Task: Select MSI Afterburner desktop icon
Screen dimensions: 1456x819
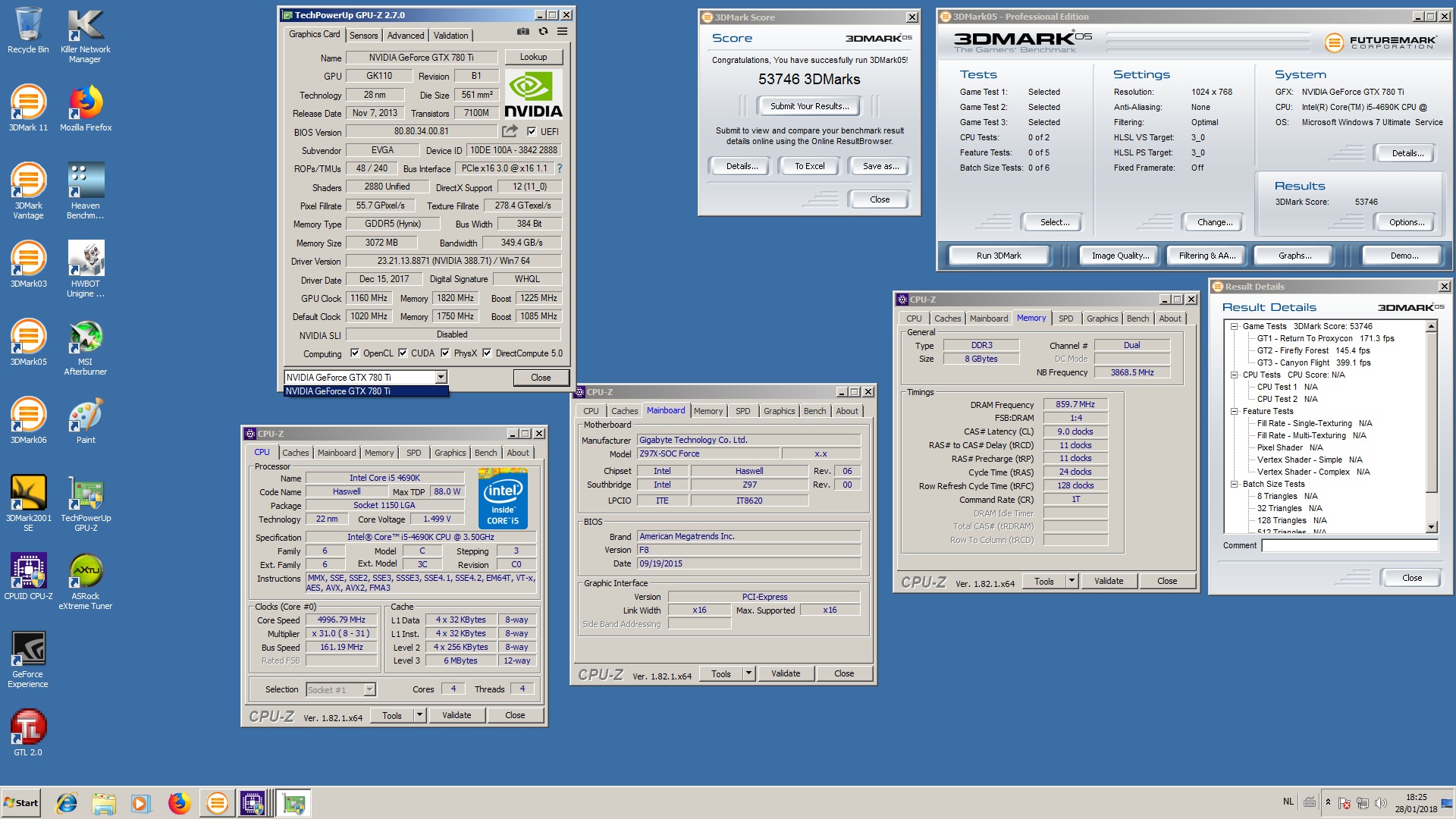Action: [x=86, y=347]
